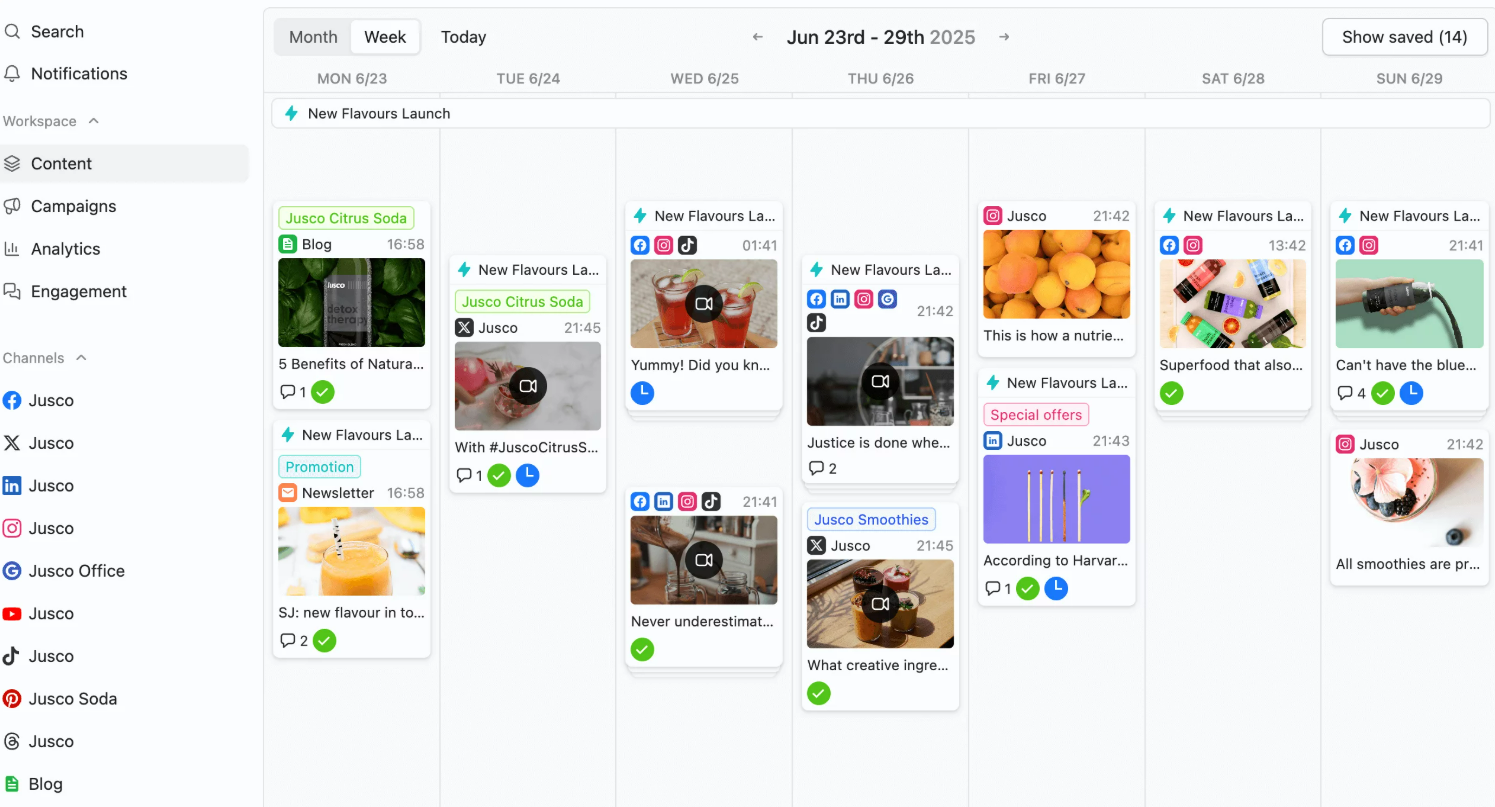
Task: Toggle green check on Never underestimate post
Action: (x=642, y=650)
